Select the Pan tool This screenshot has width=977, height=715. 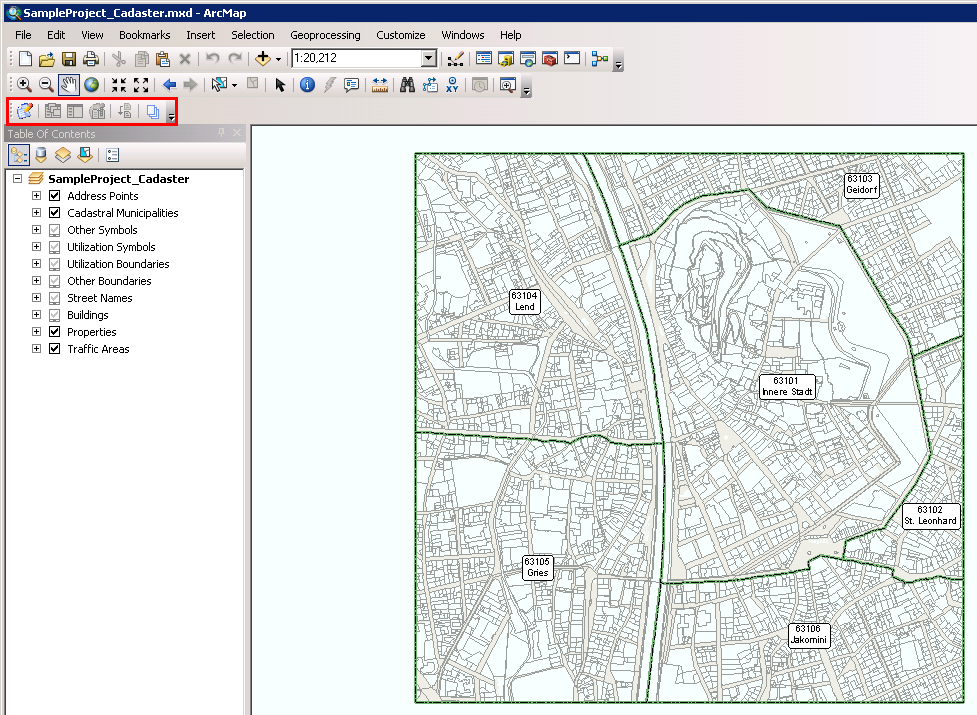coord(68,84)
